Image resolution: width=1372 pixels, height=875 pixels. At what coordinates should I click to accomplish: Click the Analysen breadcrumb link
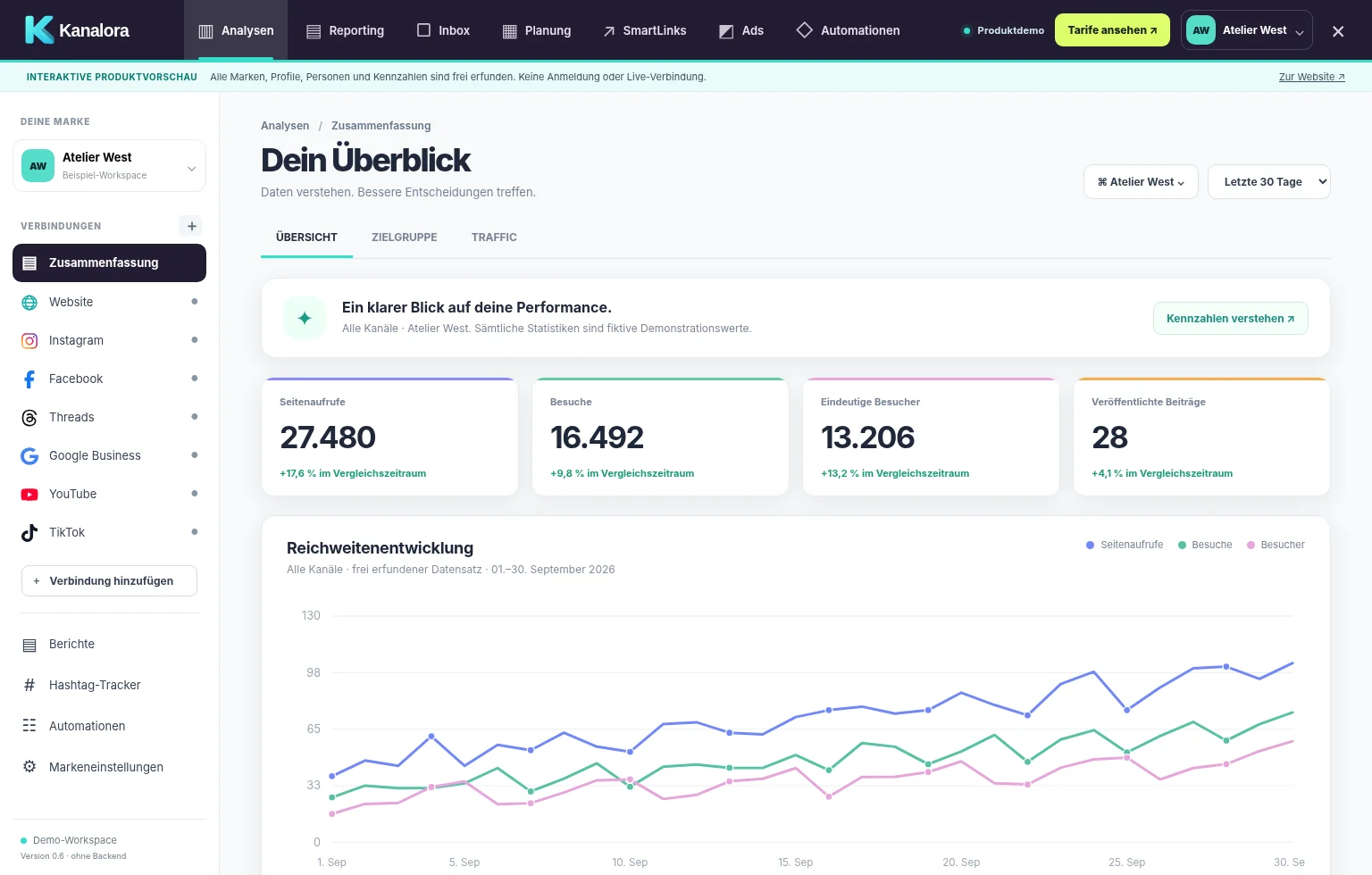click(285, 126)
